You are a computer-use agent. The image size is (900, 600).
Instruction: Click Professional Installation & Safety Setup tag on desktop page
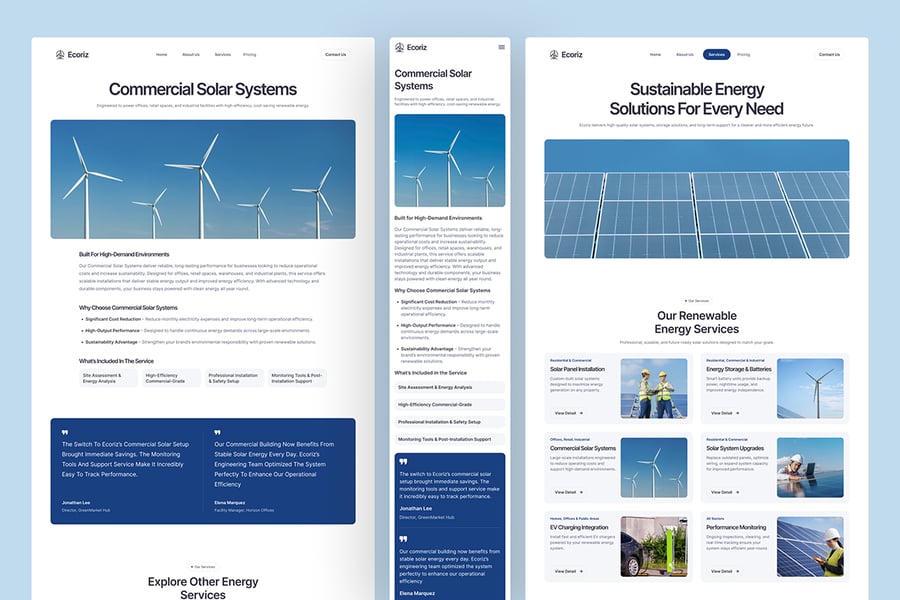(234, 378)
